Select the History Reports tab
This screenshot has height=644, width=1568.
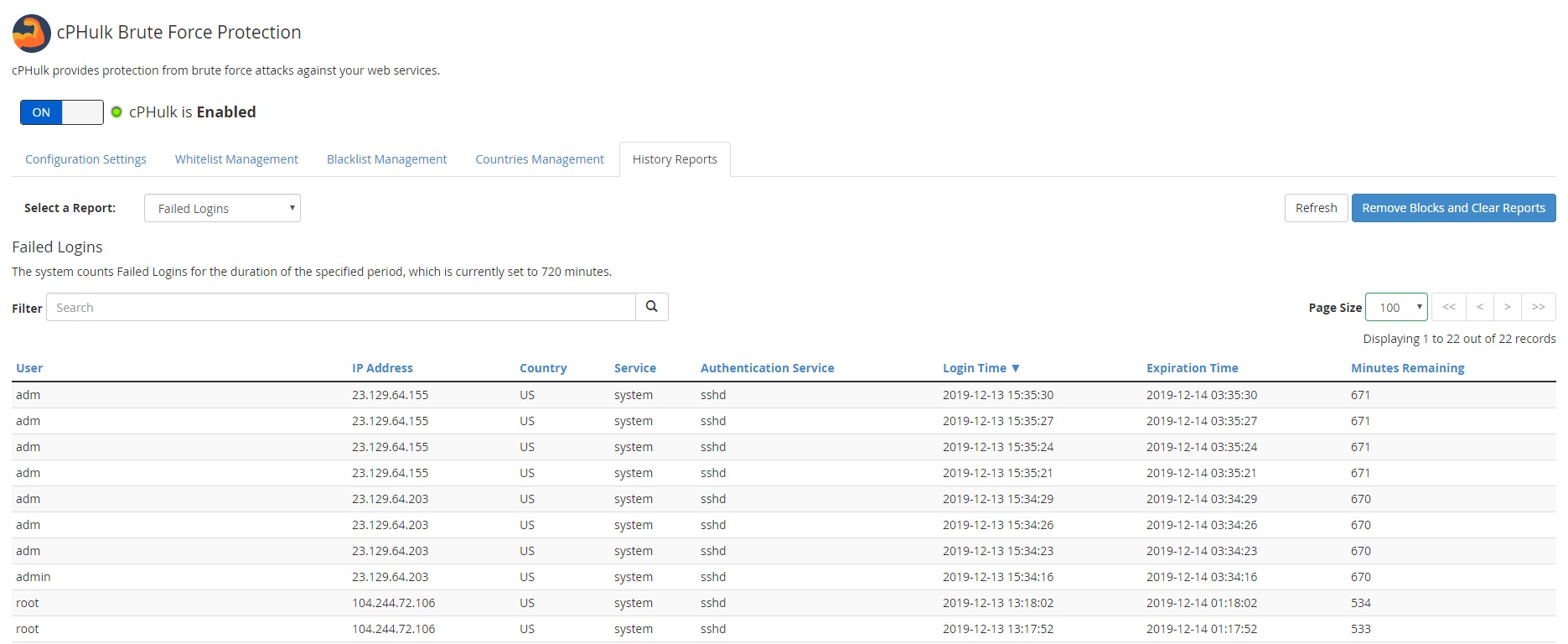click(x=675, y=159)
